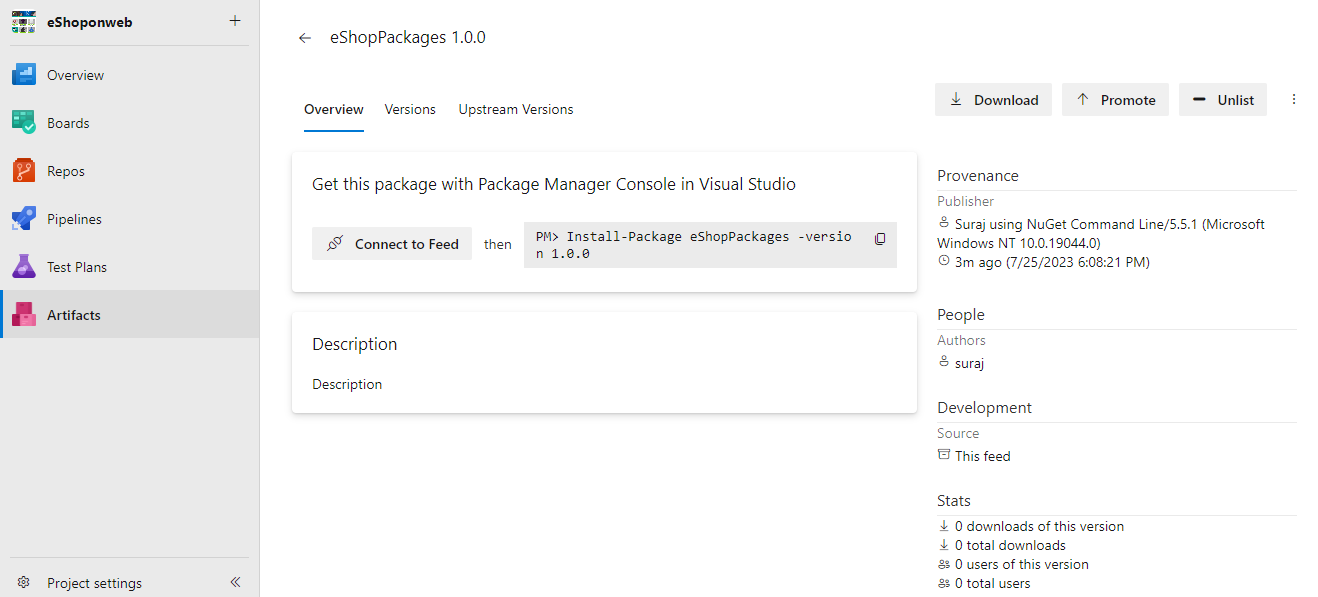Download the eShopPackages package
Image resolution: width=1318 pixels, height=597 pixels.
(993, 100)
